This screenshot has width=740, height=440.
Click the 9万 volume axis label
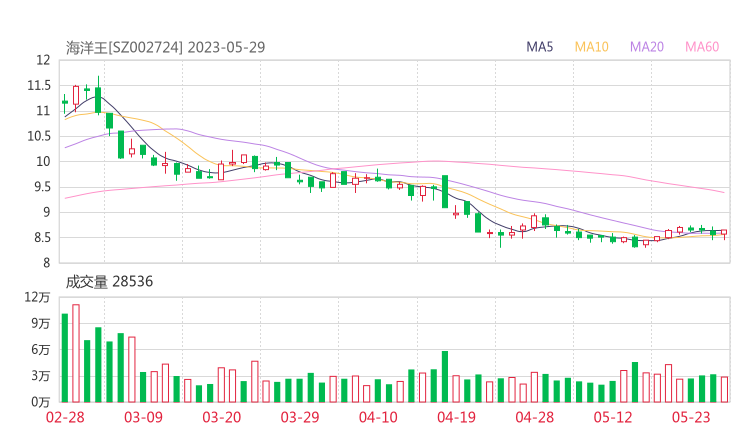[41, 324]
